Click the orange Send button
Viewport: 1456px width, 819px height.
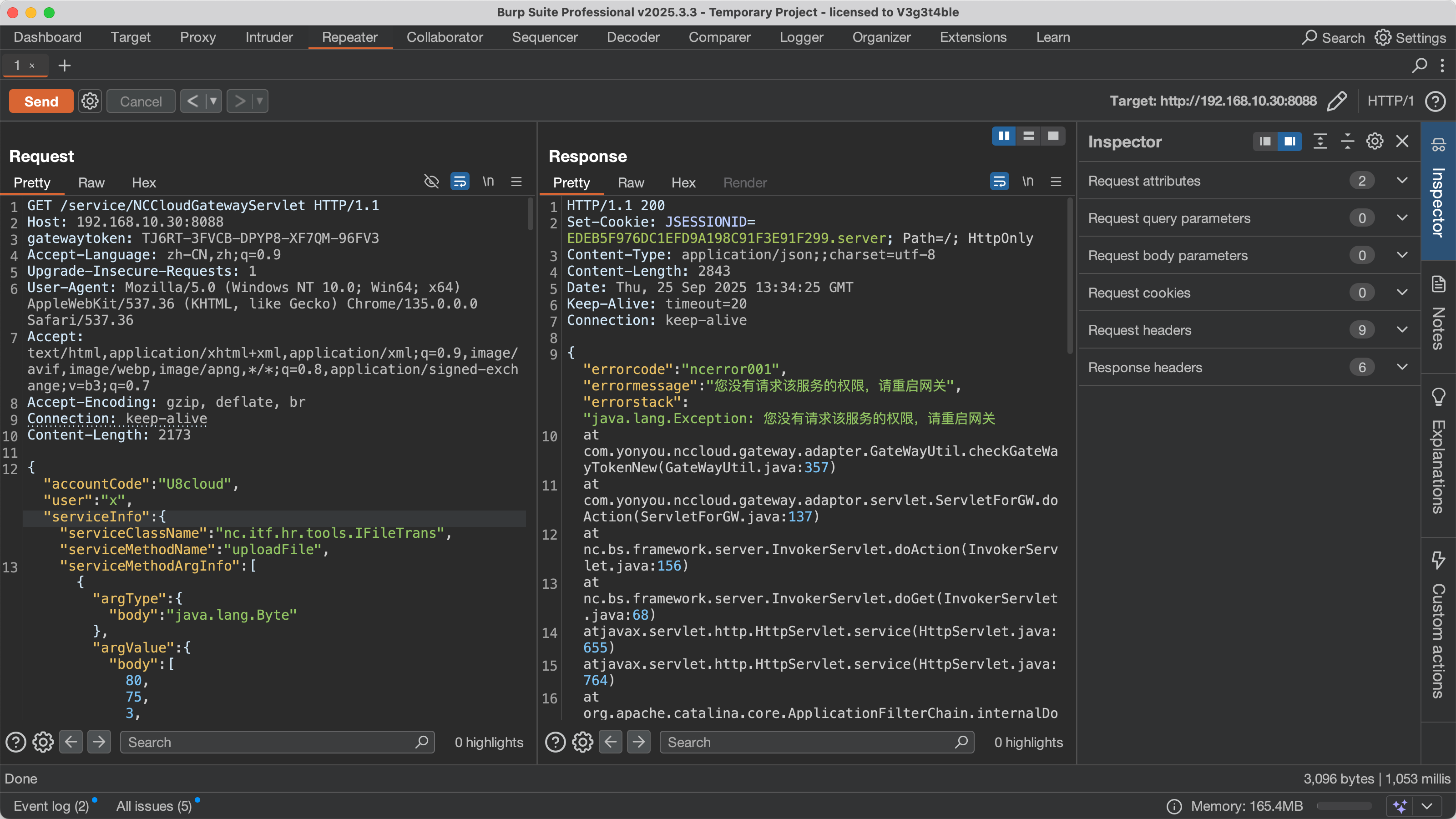pos(41,101)
